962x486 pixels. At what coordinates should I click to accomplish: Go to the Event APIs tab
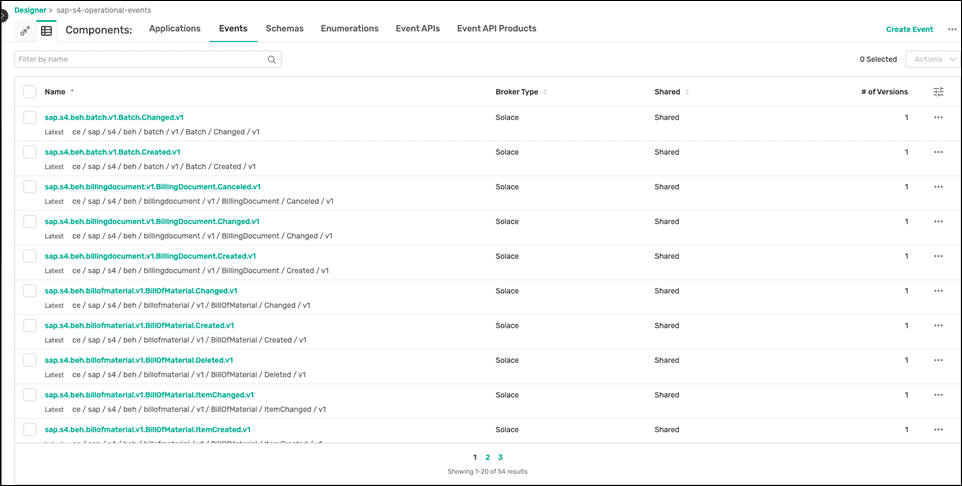418,29
